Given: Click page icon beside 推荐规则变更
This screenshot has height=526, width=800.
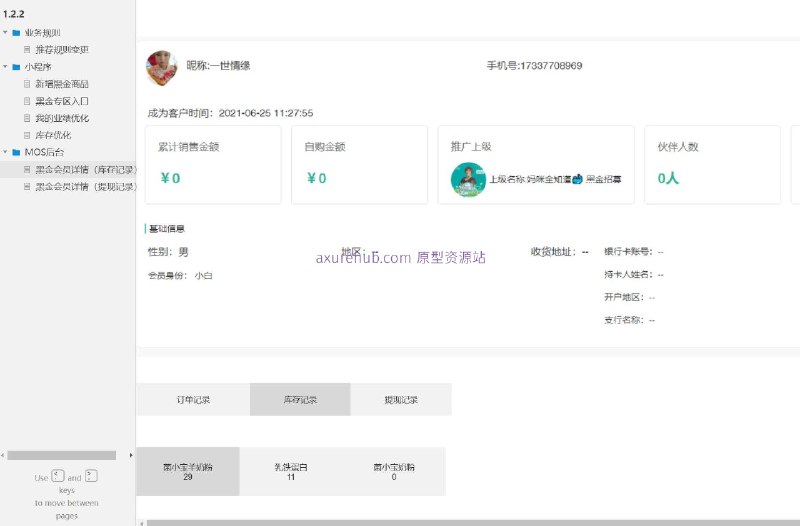Looking at the screenshot, I should pos(27,49).
